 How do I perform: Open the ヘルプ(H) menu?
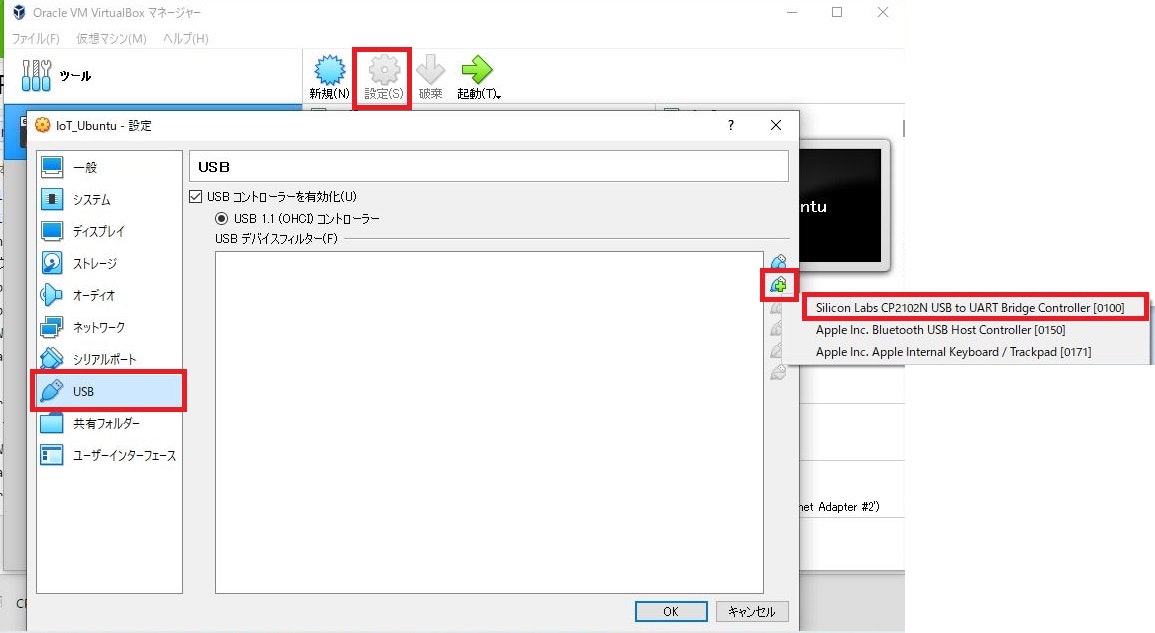(186, 38)
